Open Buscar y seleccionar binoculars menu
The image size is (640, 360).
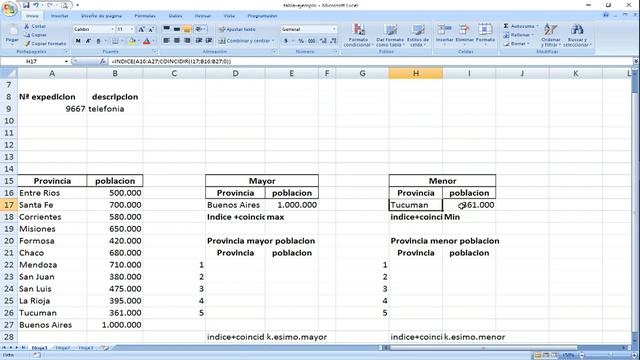coord(577,35)
